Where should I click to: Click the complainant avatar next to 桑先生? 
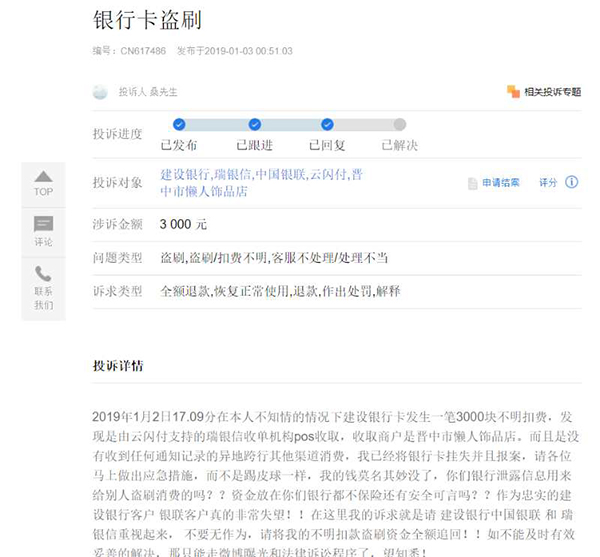coord(100,92)
